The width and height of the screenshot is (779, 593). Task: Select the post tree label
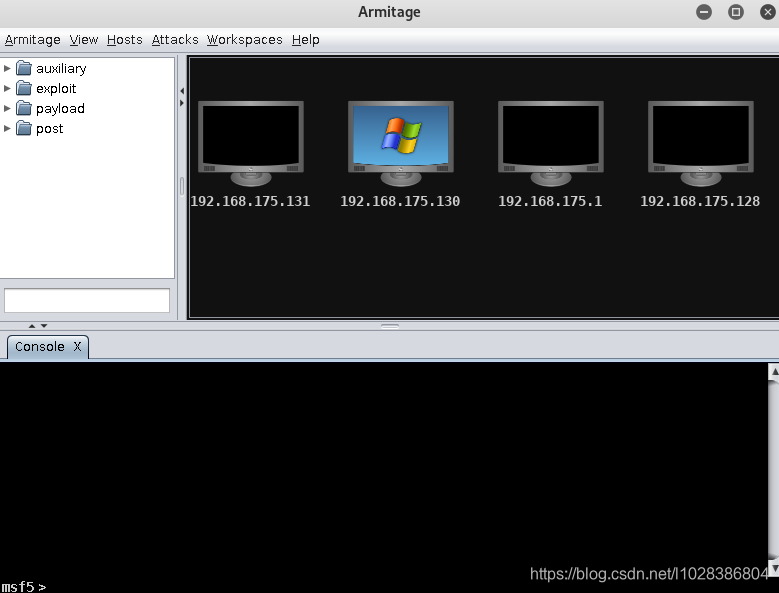pyautogui.click(x=50, y=129)
